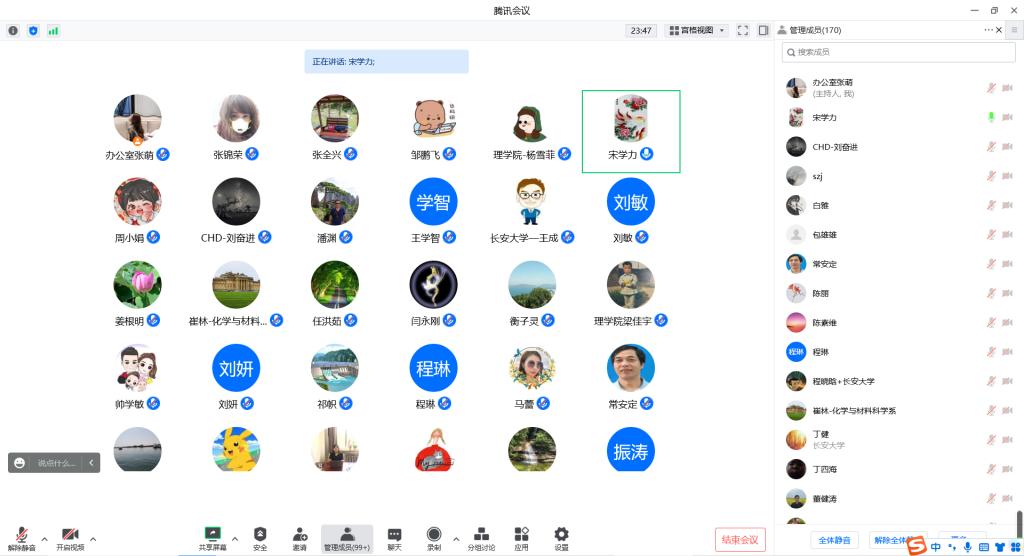Open the 聊天 chat panel

[394, 538]
